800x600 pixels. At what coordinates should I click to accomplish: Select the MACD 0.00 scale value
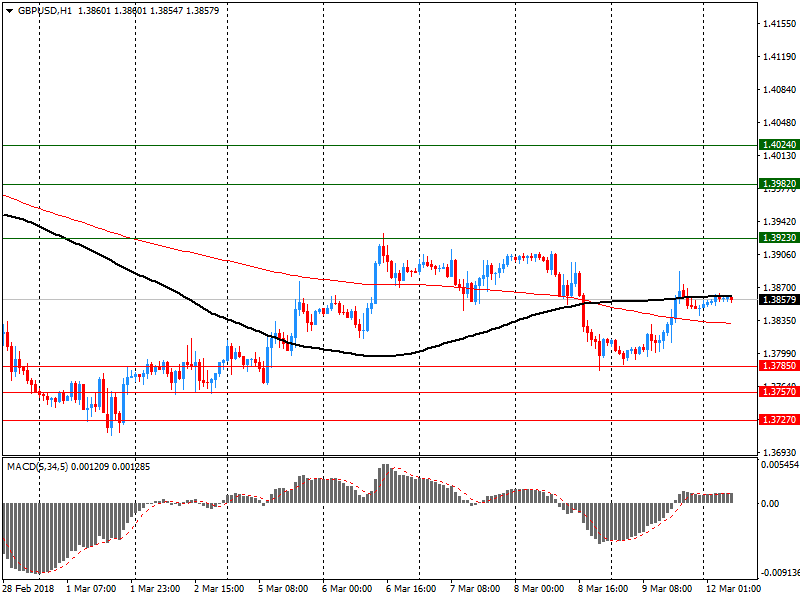[x=770, y=504]
